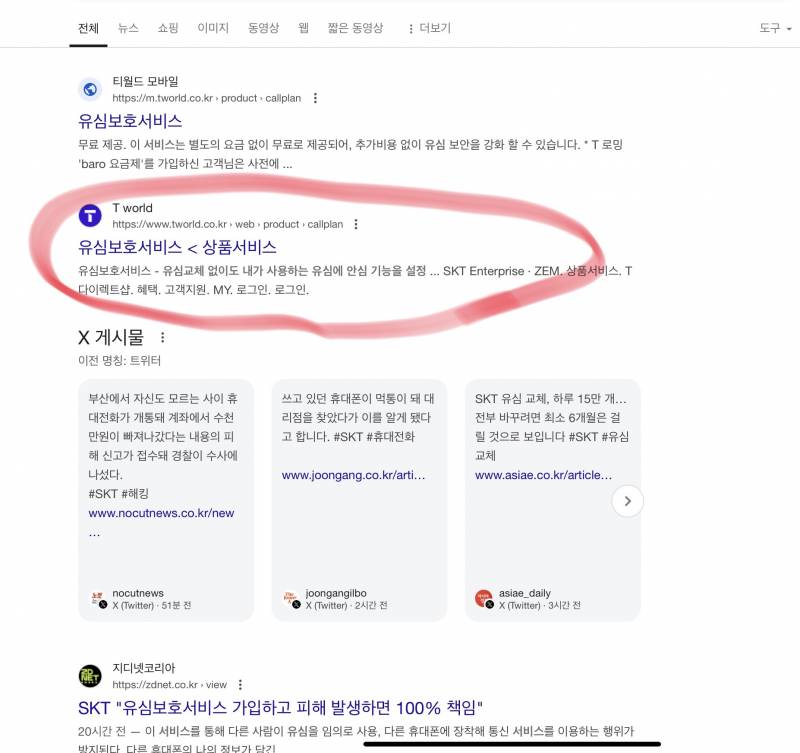Open the X 게시물 section options menu
The height and width of the screenshot is (753, 800).
pos(162,337)
